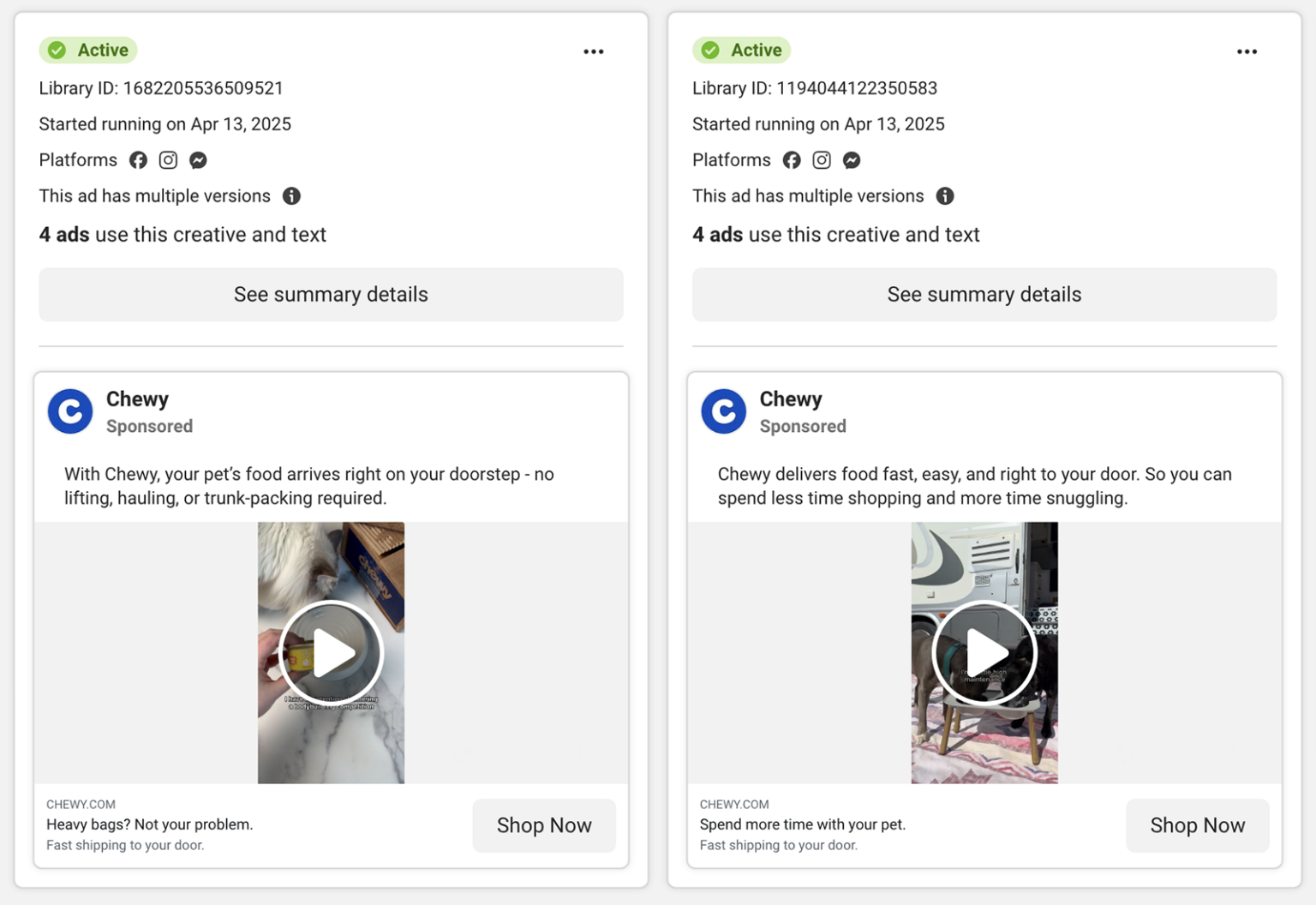Screen dimensions: 1316x905
Task: Click 'Sponsored' label on doorstep delivery ad
Action: (x=149, y=426)
